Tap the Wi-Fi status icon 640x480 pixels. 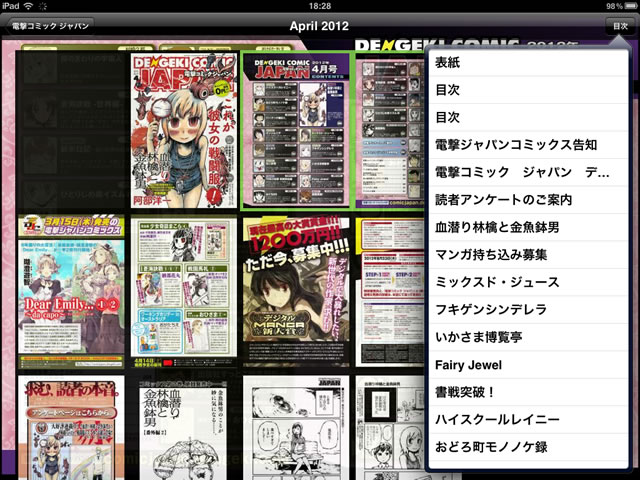(x=28, y=6)
